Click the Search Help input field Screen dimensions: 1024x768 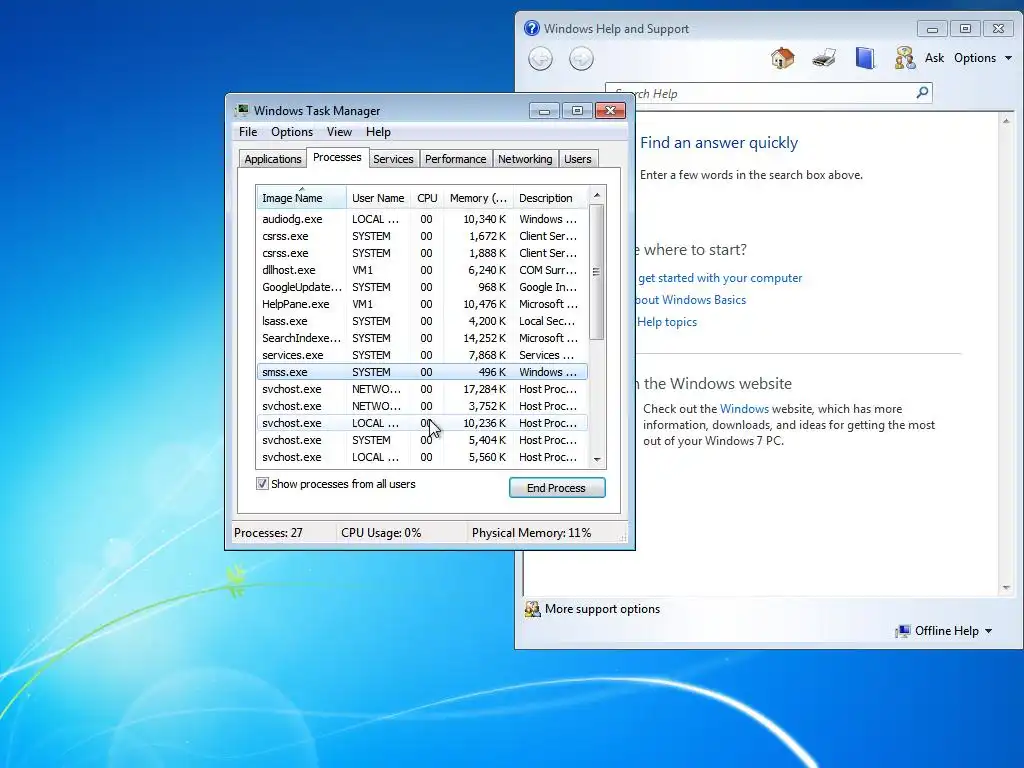coord(768,93)
